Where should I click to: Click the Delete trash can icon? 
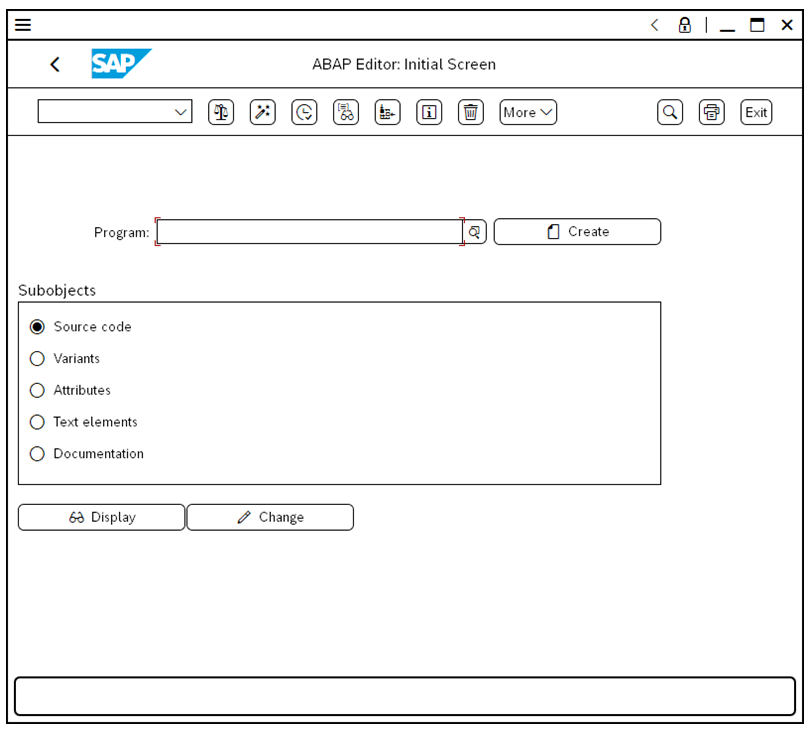tap(471, 113)
